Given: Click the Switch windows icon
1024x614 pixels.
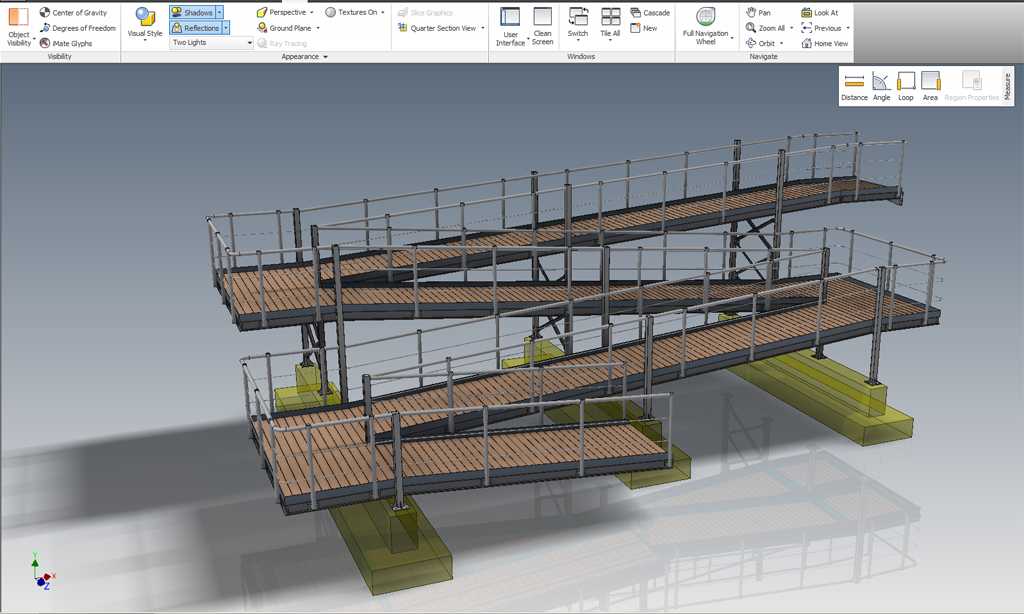Looking at the screenshot, I should (578, 17).
